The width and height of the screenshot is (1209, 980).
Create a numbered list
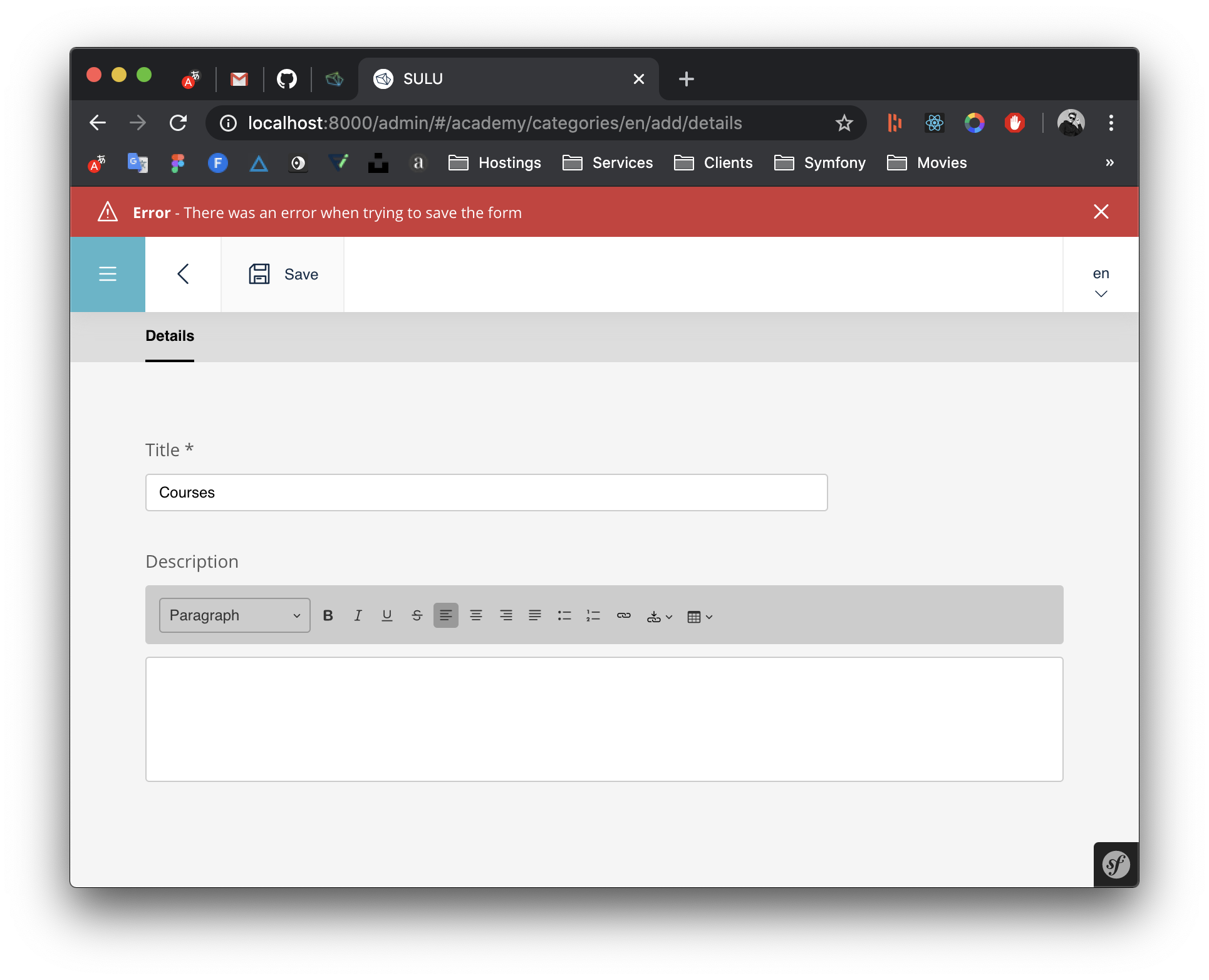593,615
